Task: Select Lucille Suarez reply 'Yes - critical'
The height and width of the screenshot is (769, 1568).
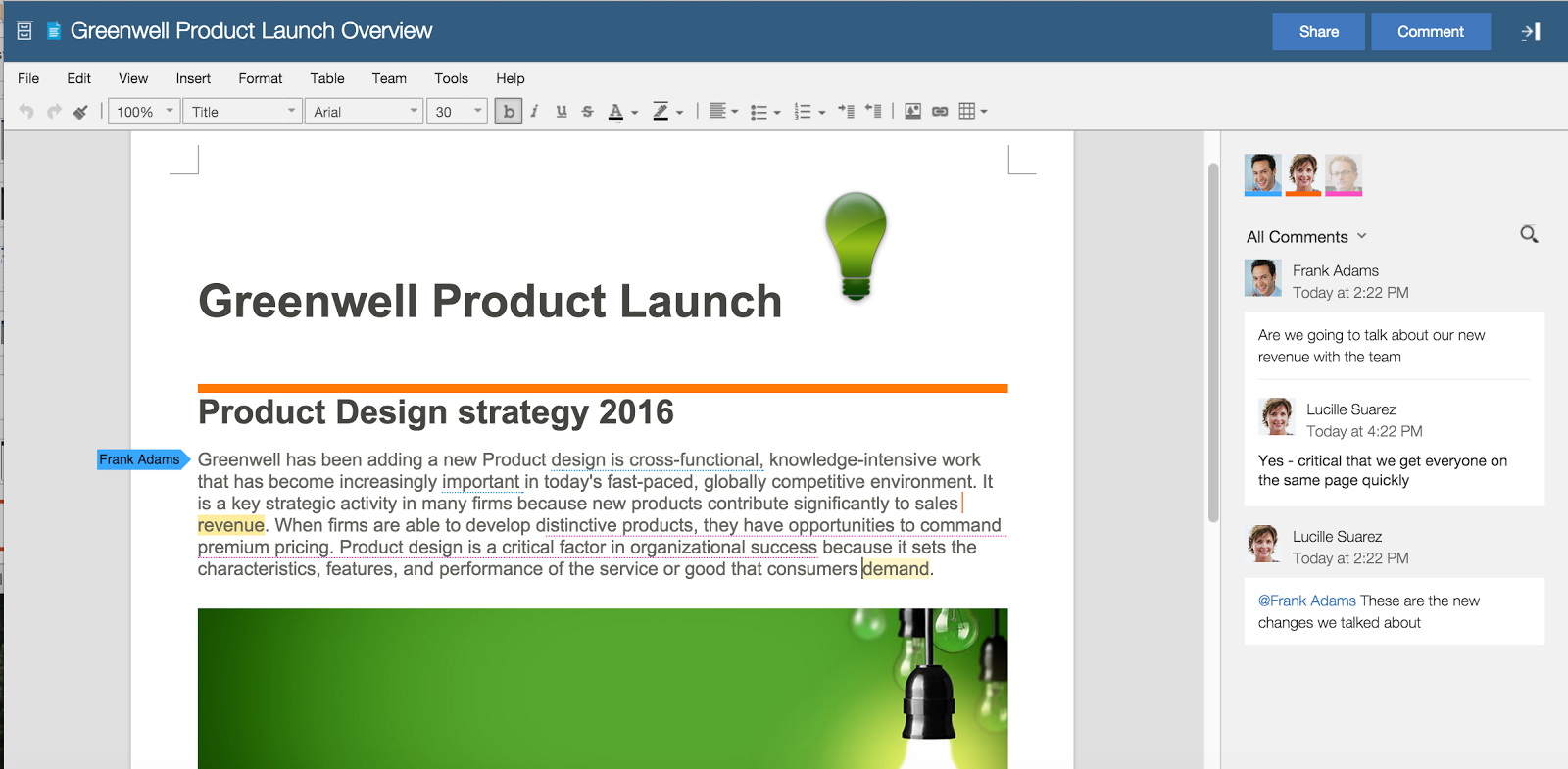Action: click(1383, 470)
